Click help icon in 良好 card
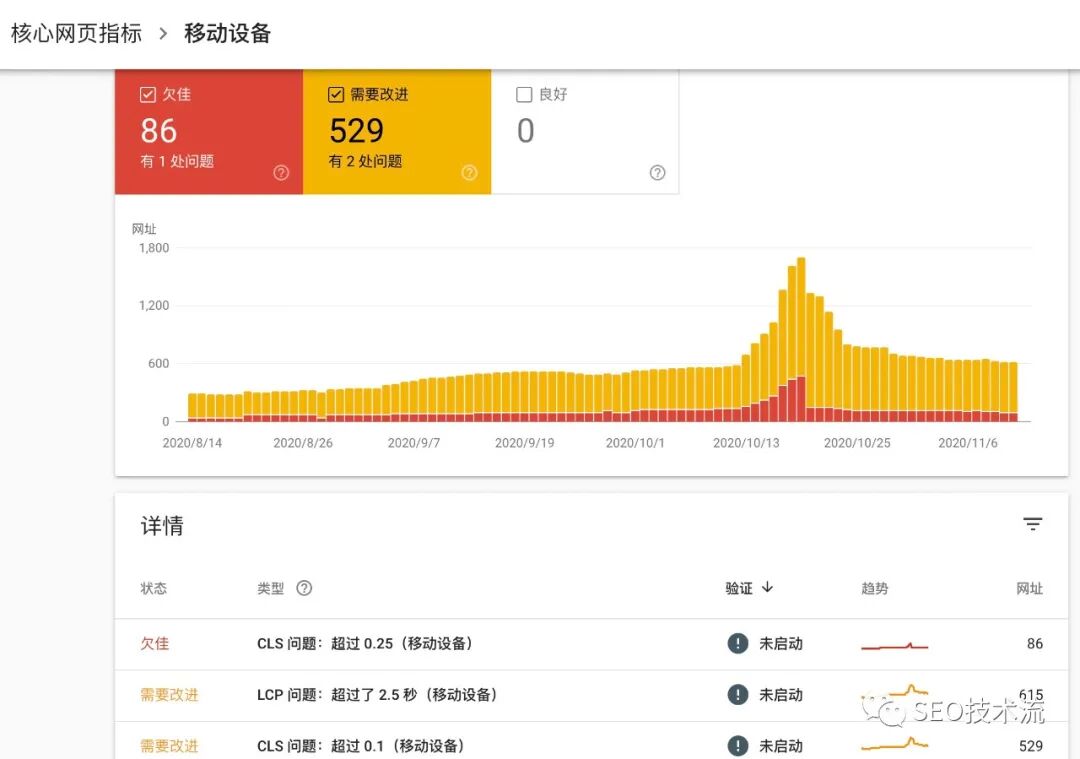Viewport: 1080px width, 759px height. 657,173
